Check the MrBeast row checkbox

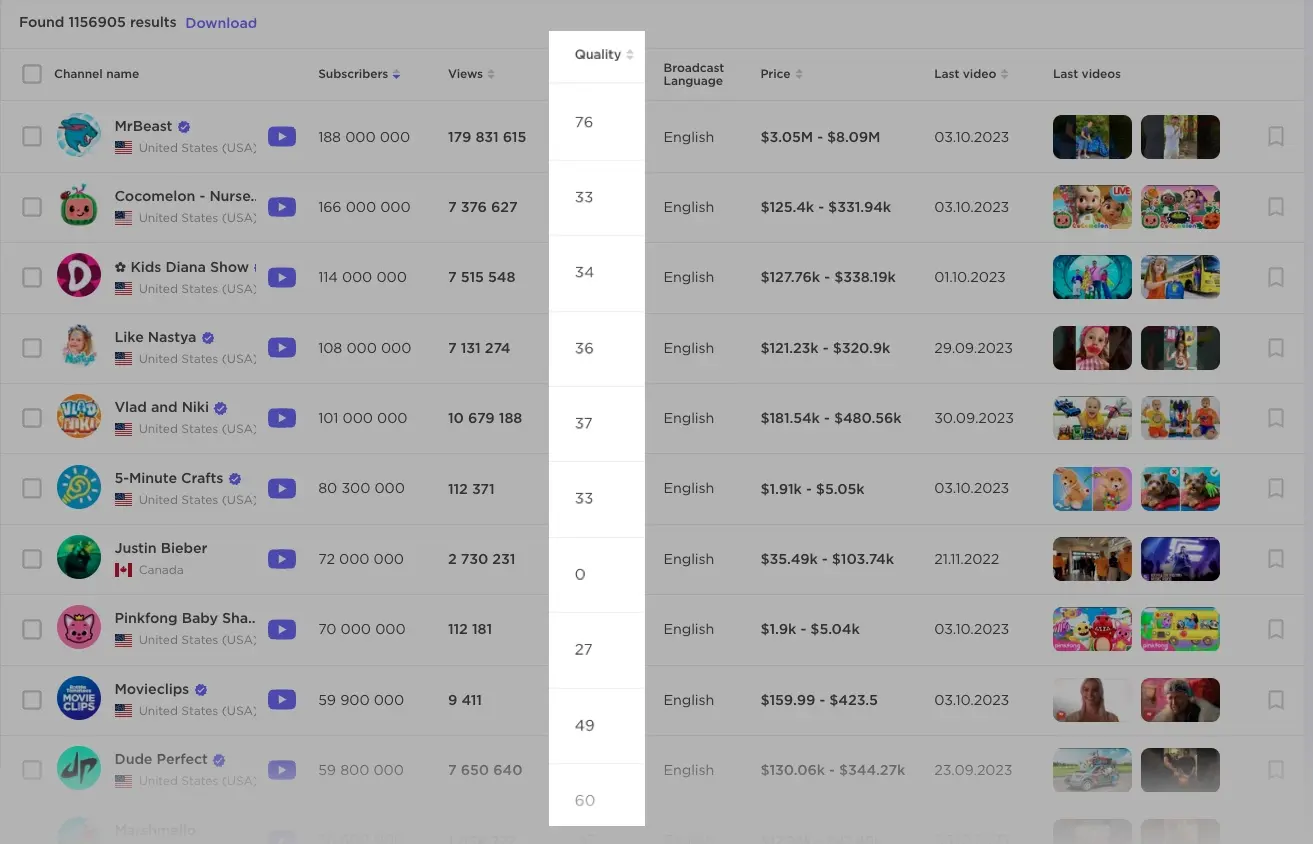(x=32, y=137)
